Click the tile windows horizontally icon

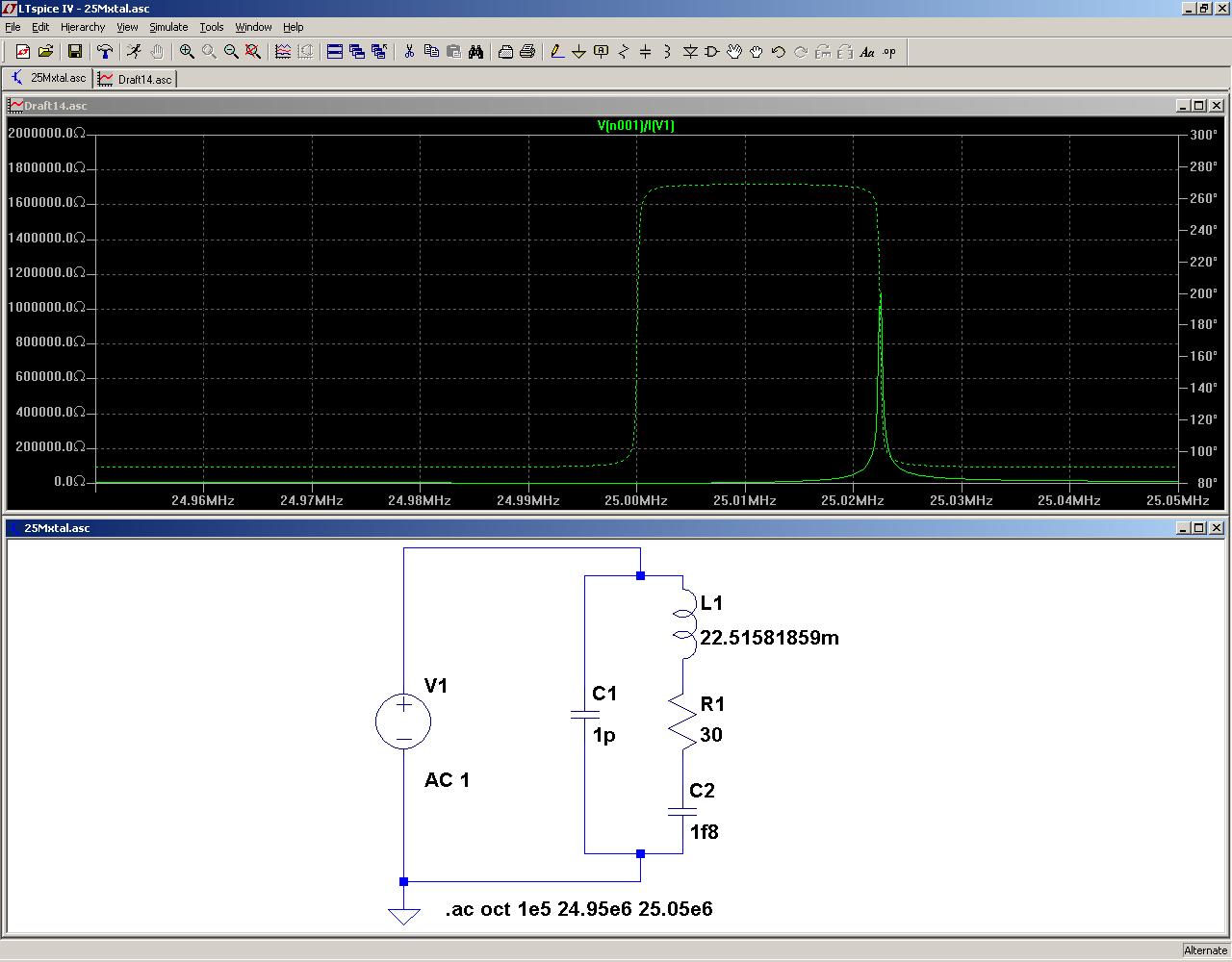[335, 52]
